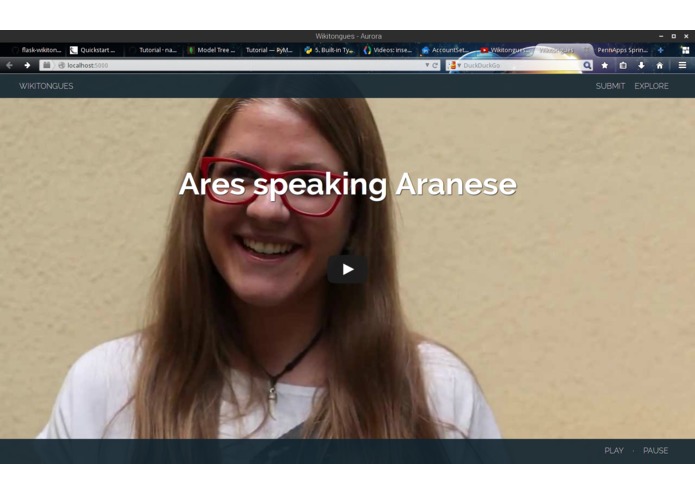Click the localhost address bar

[x=239, y=65]
